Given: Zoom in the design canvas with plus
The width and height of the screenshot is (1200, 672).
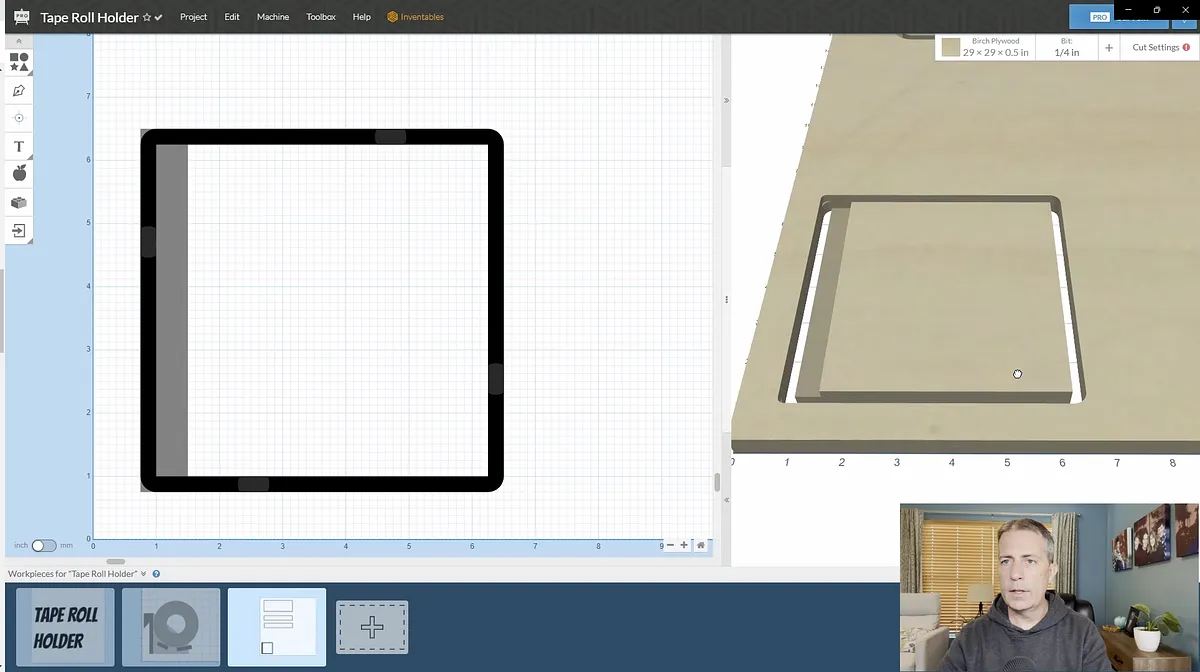Looking at the screenshot, I should [684, 545].
